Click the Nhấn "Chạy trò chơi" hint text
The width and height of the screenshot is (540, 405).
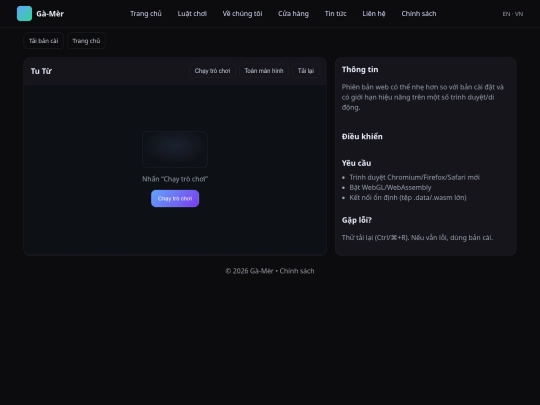(175, 179)
